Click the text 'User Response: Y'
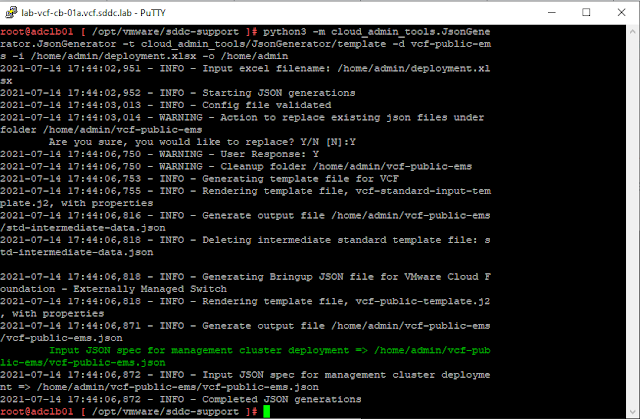This screenshot has height=419, width=640. click(269, 154)
